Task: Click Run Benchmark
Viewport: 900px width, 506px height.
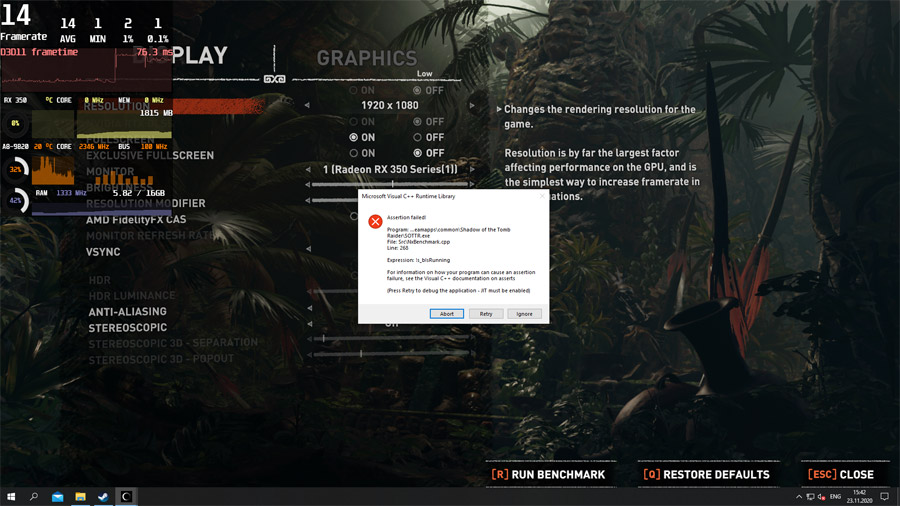Action: tap(548, 475)
